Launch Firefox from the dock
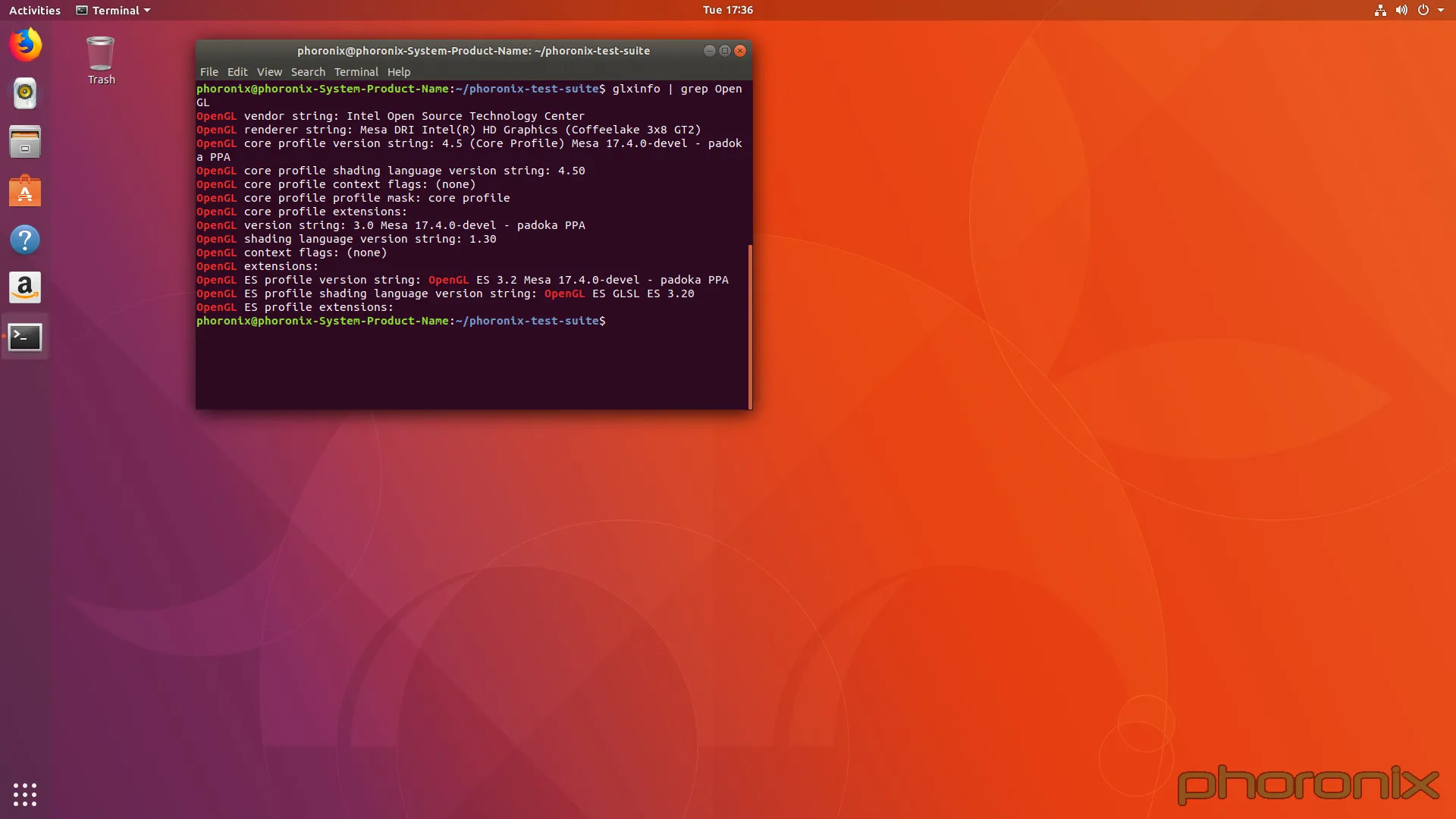Screen dimensions: 1456x819 (25, 45)
